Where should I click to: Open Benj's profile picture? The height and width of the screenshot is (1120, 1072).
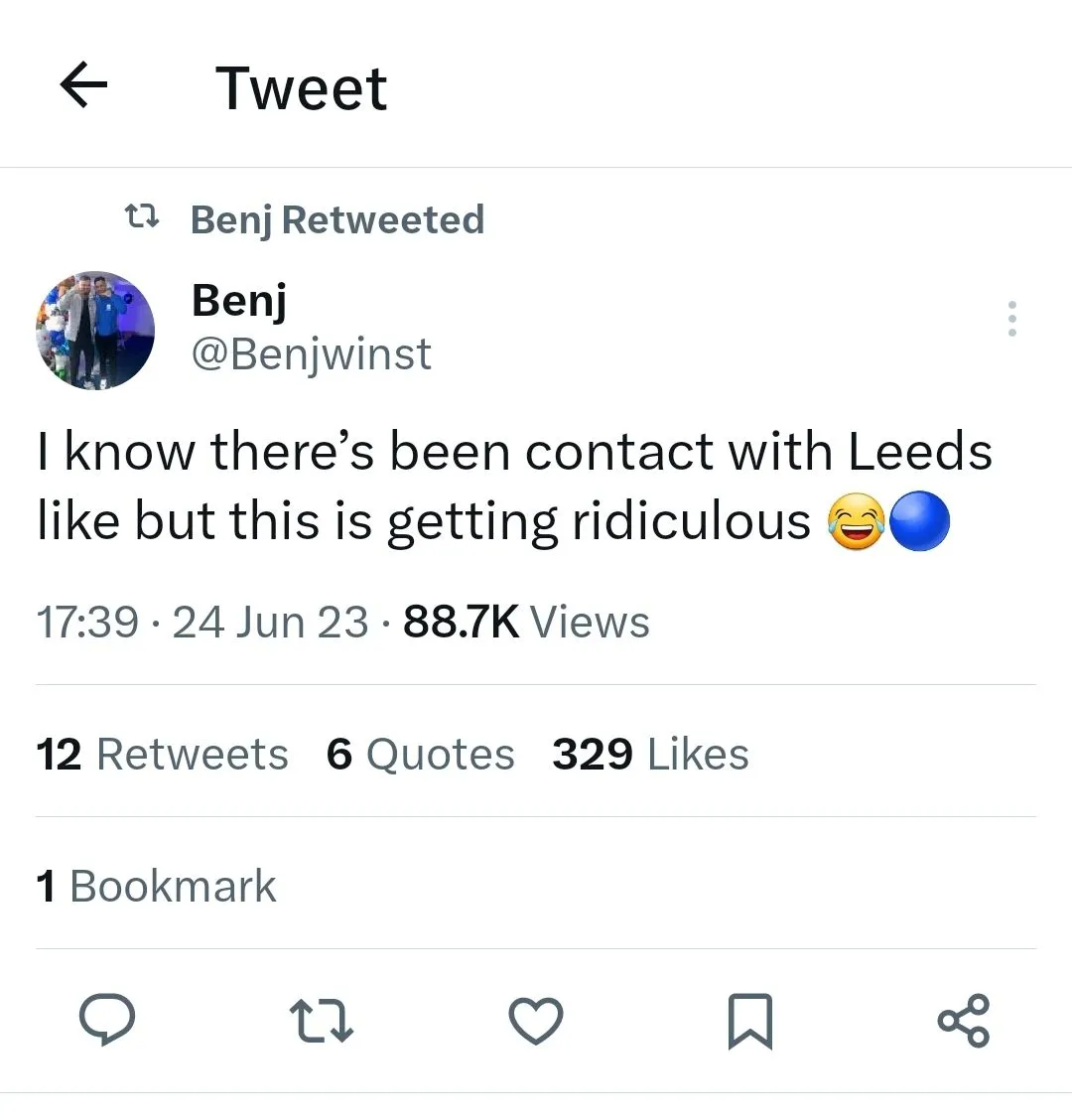click(95, 330)
